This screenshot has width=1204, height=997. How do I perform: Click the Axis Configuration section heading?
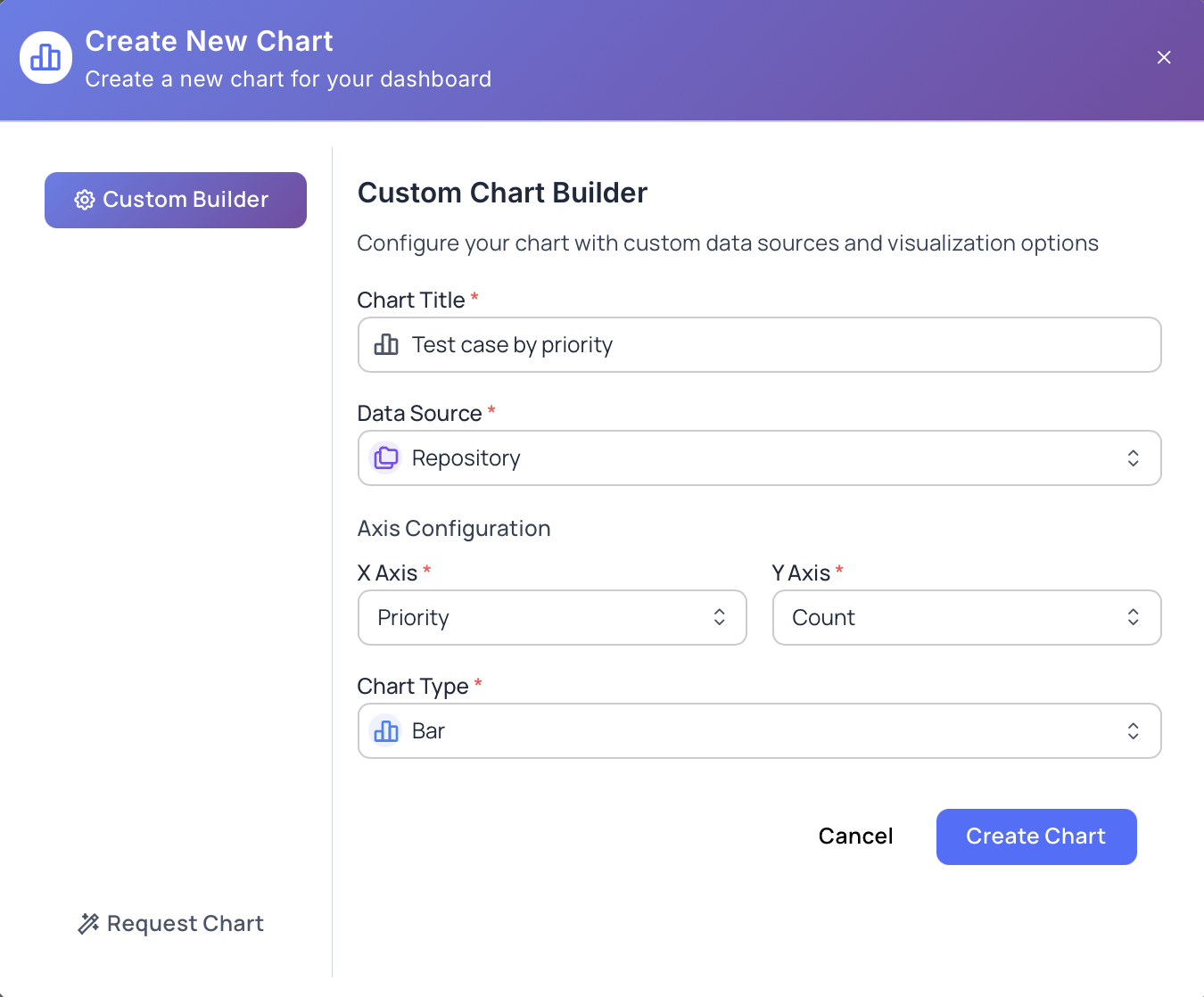coord(453,528)
